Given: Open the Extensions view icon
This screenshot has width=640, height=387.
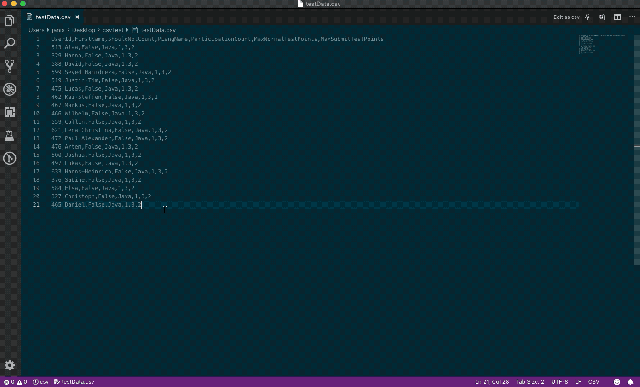Looking at the screenshot, I should (9, 112).
